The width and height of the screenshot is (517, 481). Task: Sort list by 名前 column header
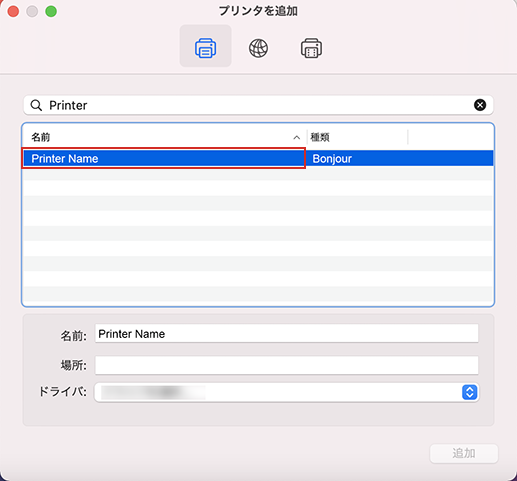coord(164,137)
